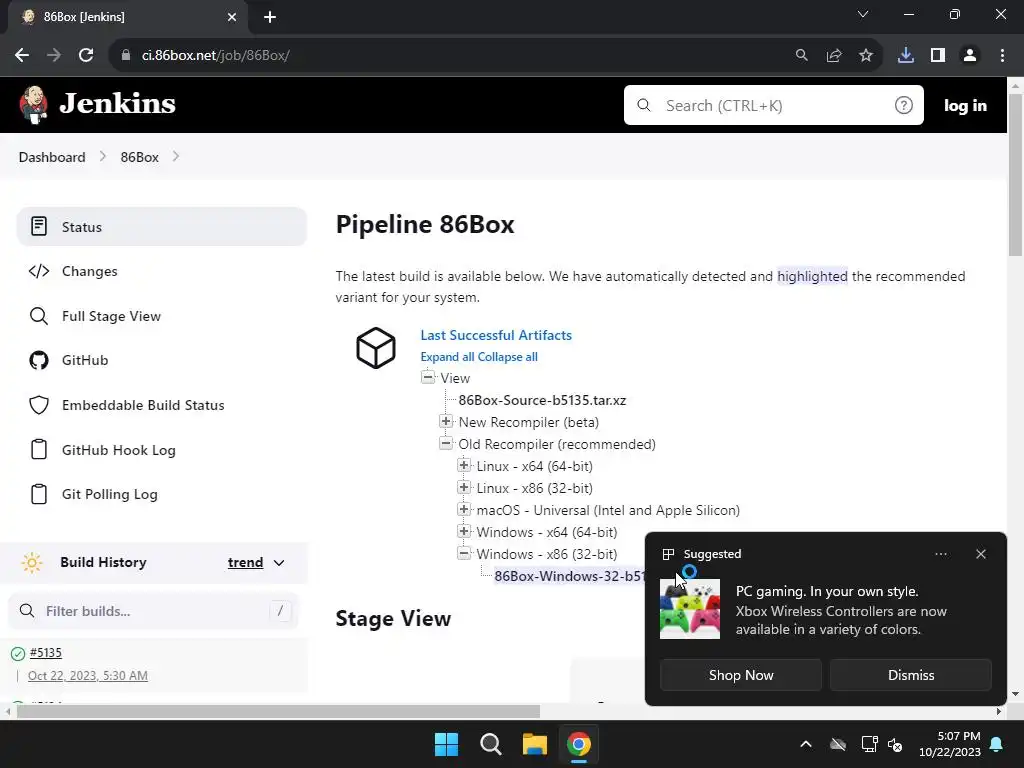The height and width of the screenshot is (768, 1024).
Task: Open Chrome profile icon
Action: click(x=970, y=56)
